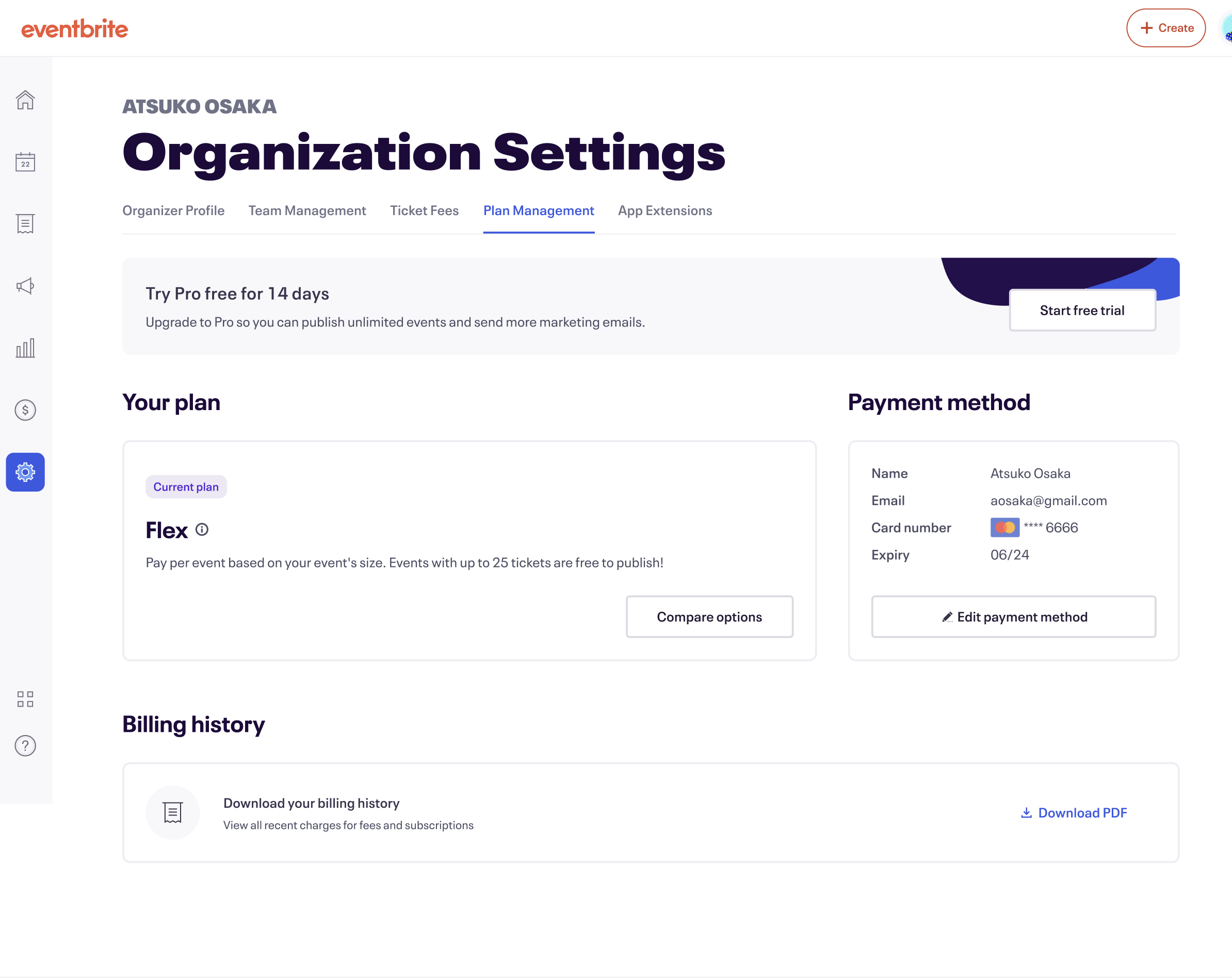Open the Reporting bar chart icon

[25, 348]
